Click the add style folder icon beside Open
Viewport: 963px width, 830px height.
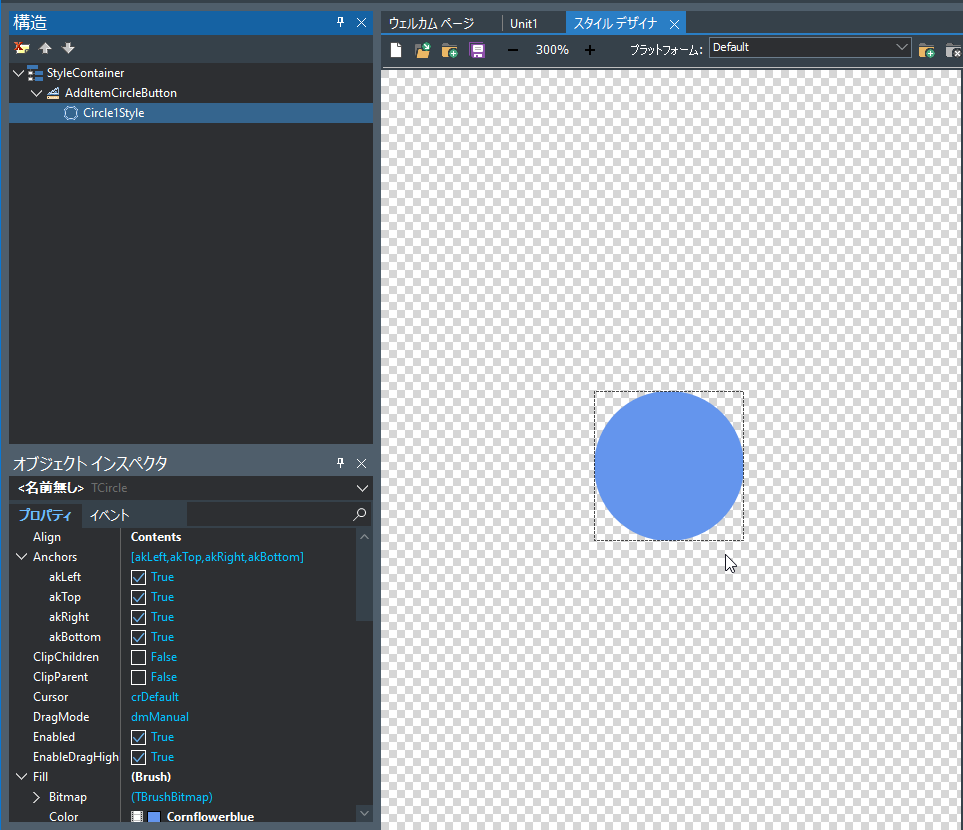click(x=450, y=50)
